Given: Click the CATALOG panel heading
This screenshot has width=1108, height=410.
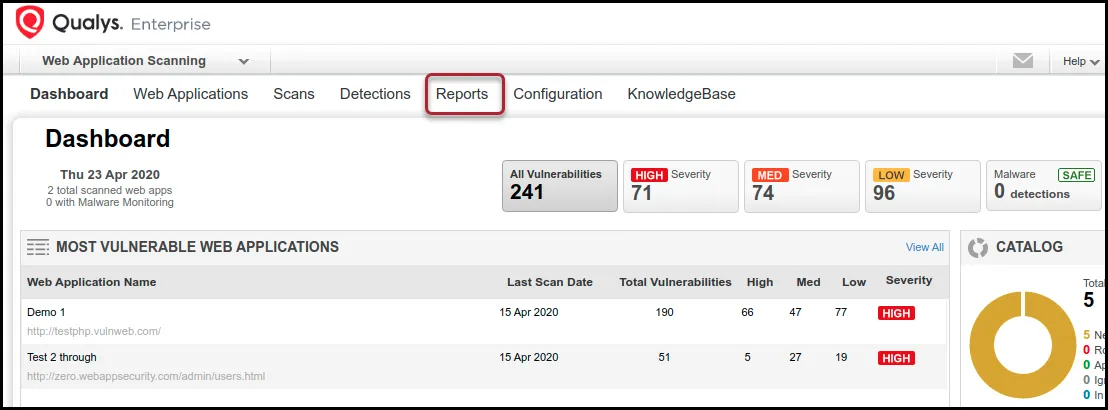Looking at the screenshot, I should pos(1029,247).
